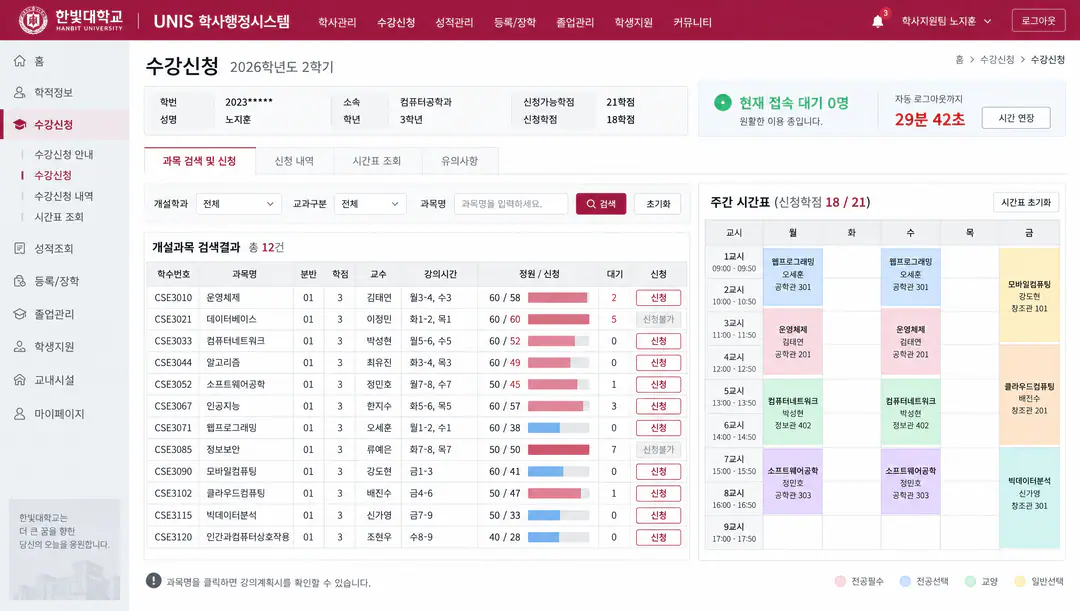Viewport: 1080px width, 611px height.
Task: Click the 성적조회 document icon
Action: (20, 248)
